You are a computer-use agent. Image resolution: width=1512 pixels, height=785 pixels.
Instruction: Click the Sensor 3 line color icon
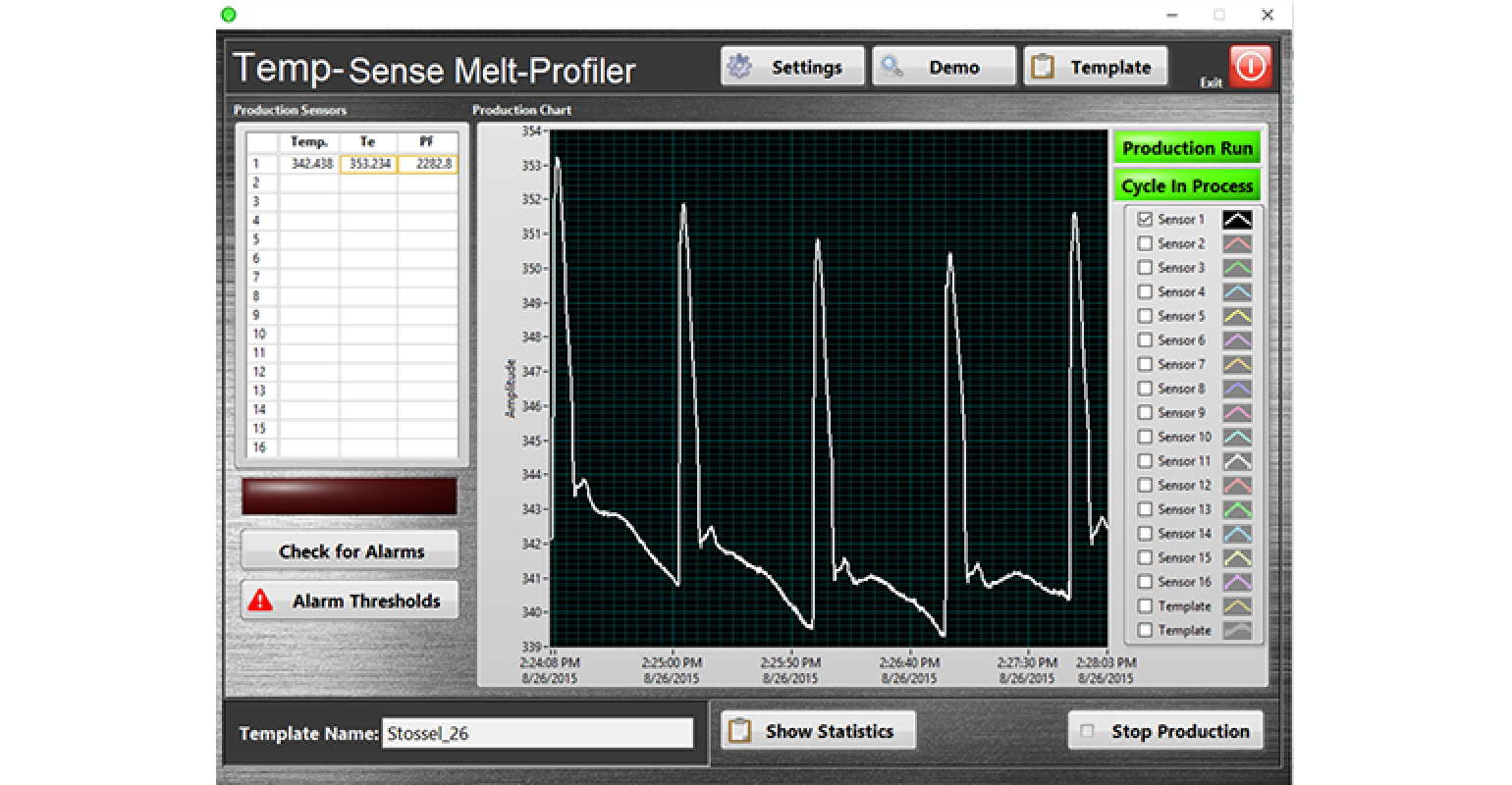(x=1237, y=268)
